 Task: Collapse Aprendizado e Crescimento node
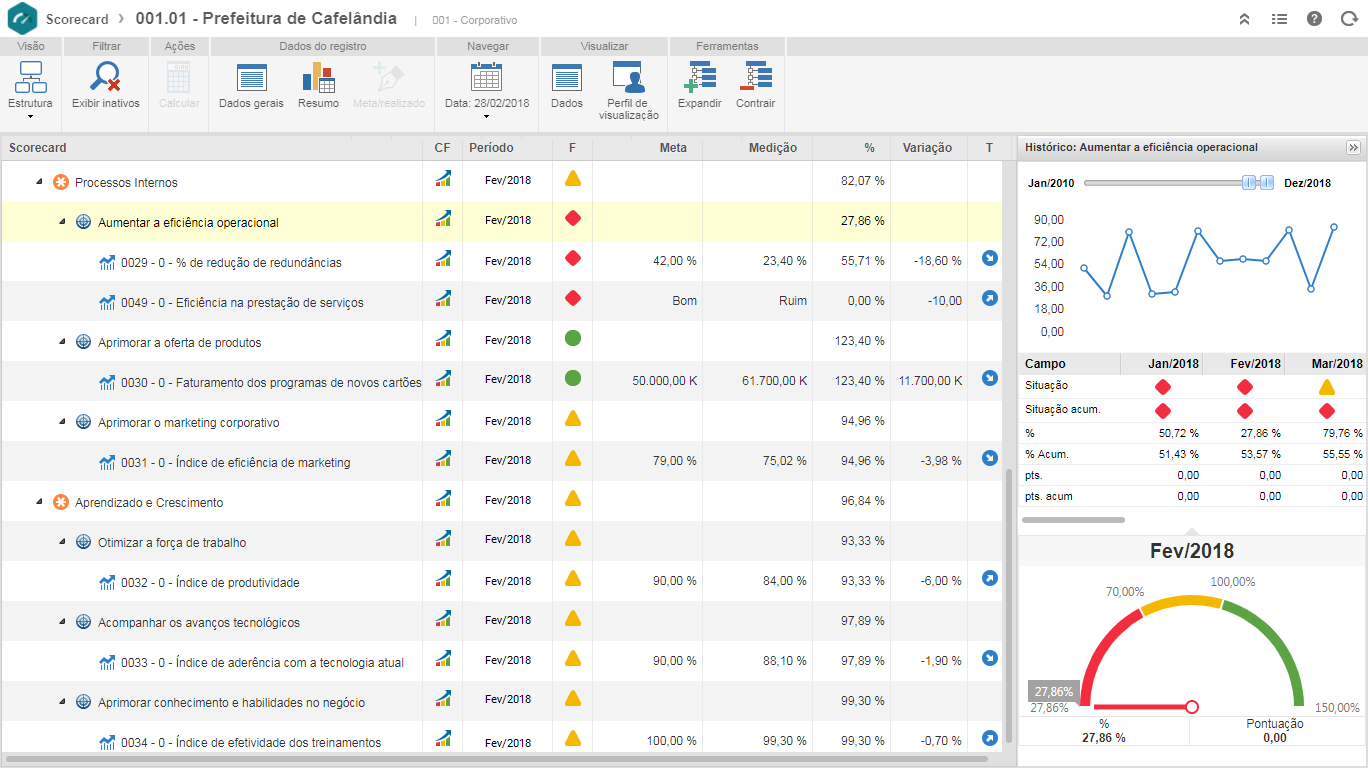pyautogui.click(x=39, y=502)
